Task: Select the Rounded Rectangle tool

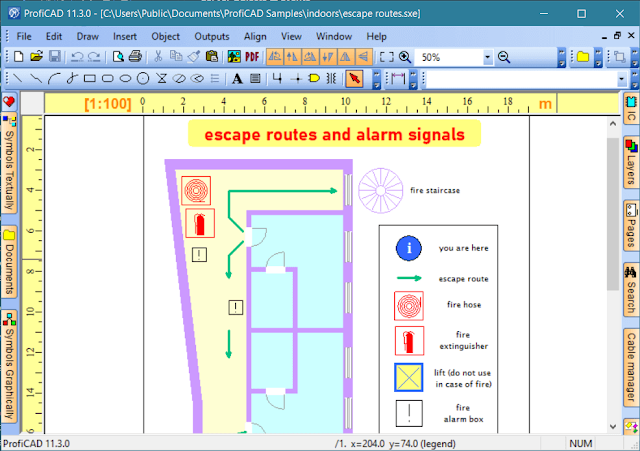Action: (x=108, y=78)
